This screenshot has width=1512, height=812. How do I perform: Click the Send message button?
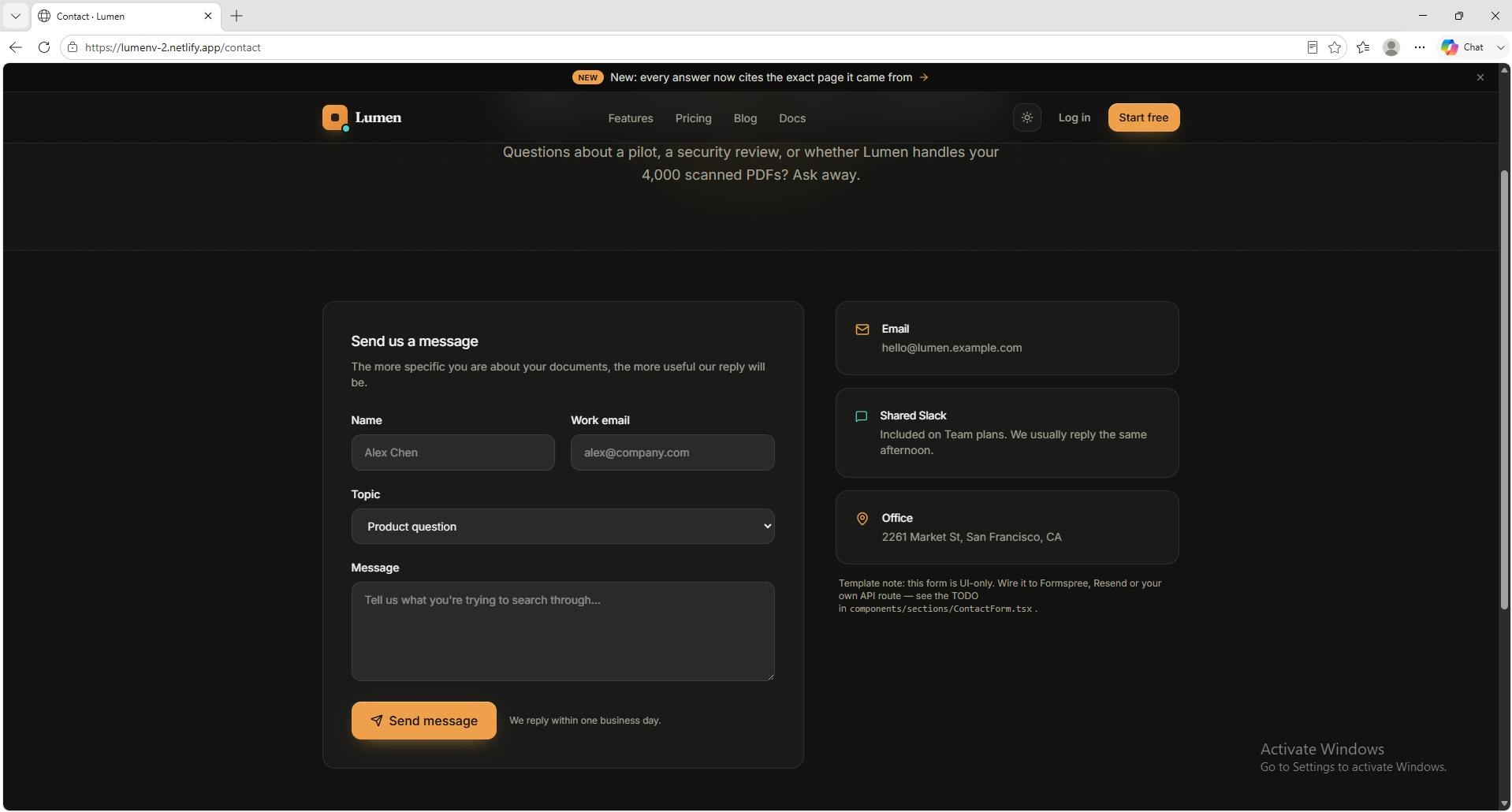(x=424, y=721)
